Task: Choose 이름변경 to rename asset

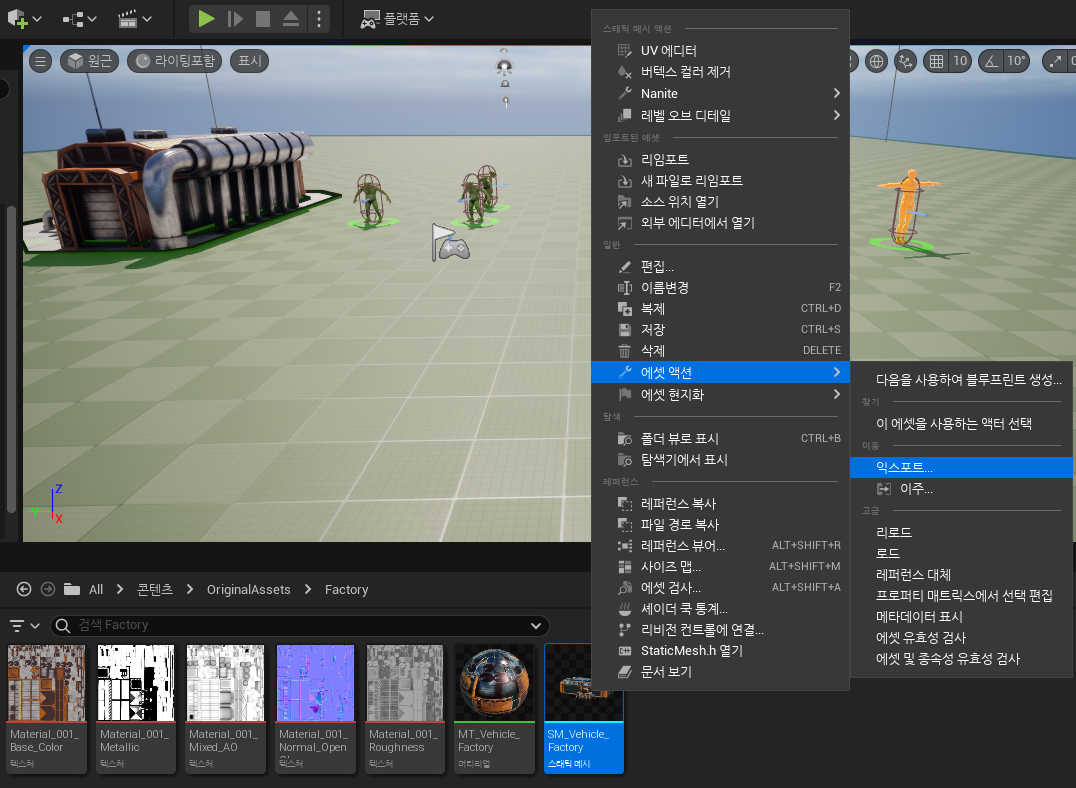Action: coord(721,288)
